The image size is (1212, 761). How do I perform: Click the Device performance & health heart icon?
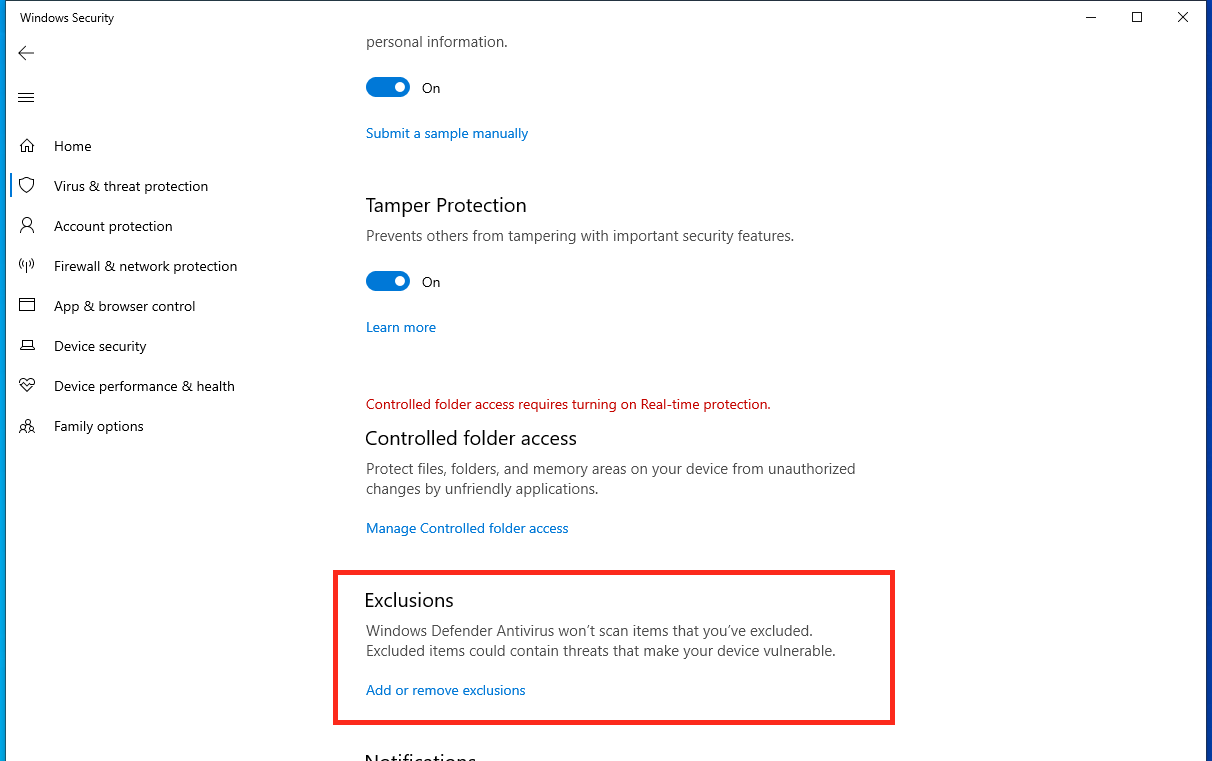click(27, 386)
